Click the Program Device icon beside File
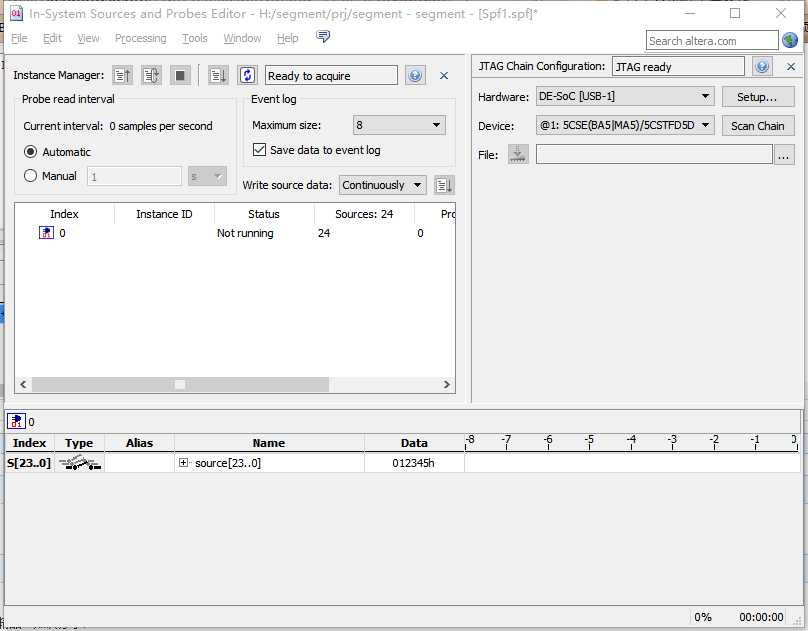 (x=518, y=154)
